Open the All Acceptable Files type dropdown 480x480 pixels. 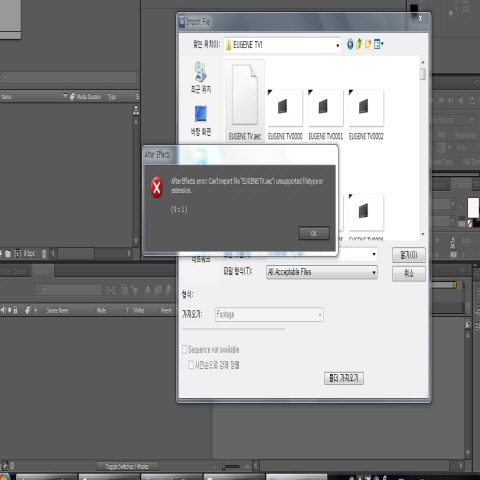point(322,272)
